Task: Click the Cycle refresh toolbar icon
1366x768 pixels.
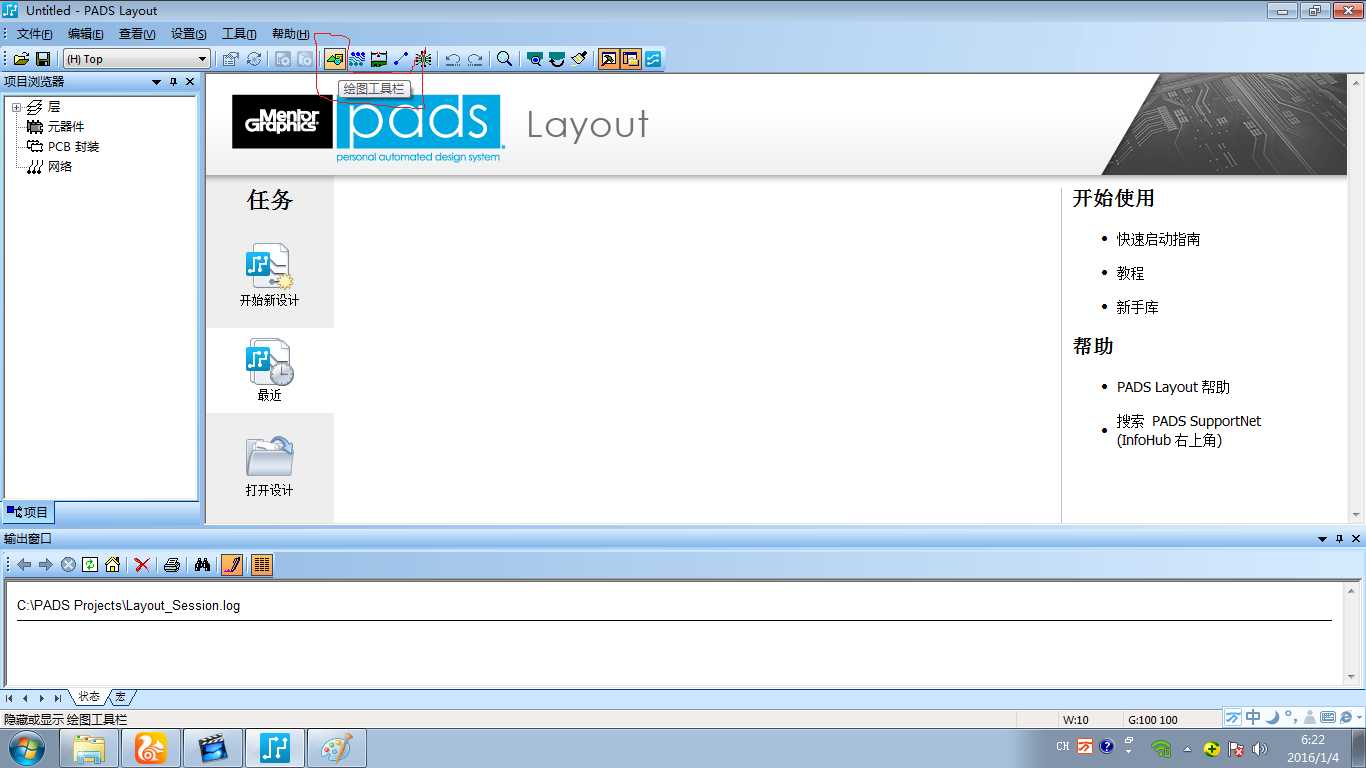Action: tap(254, 59)
